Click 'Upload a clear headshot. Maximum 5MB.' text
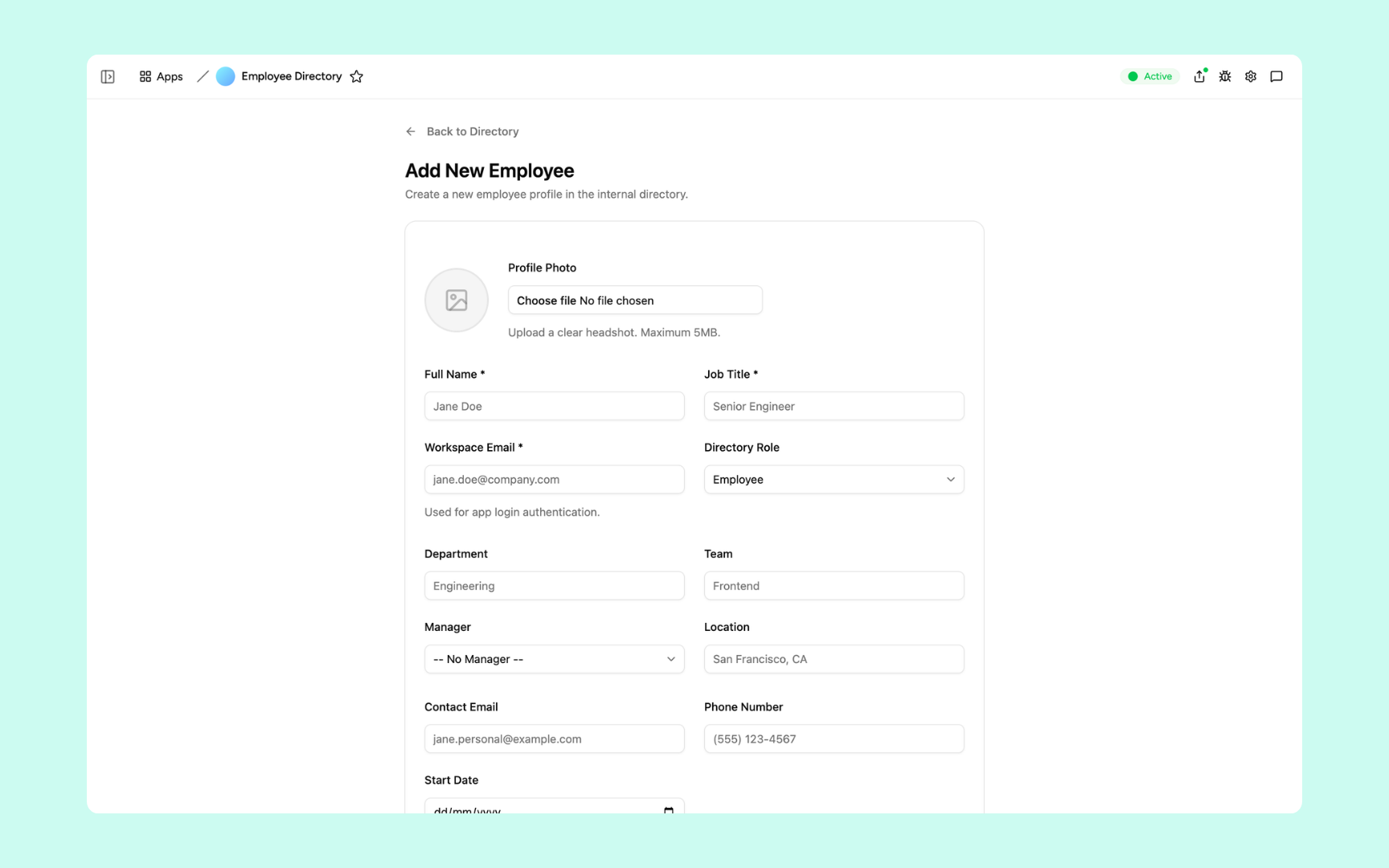Image resolution: width=1389 pixels, height=868 pixels. coord(614,332)
